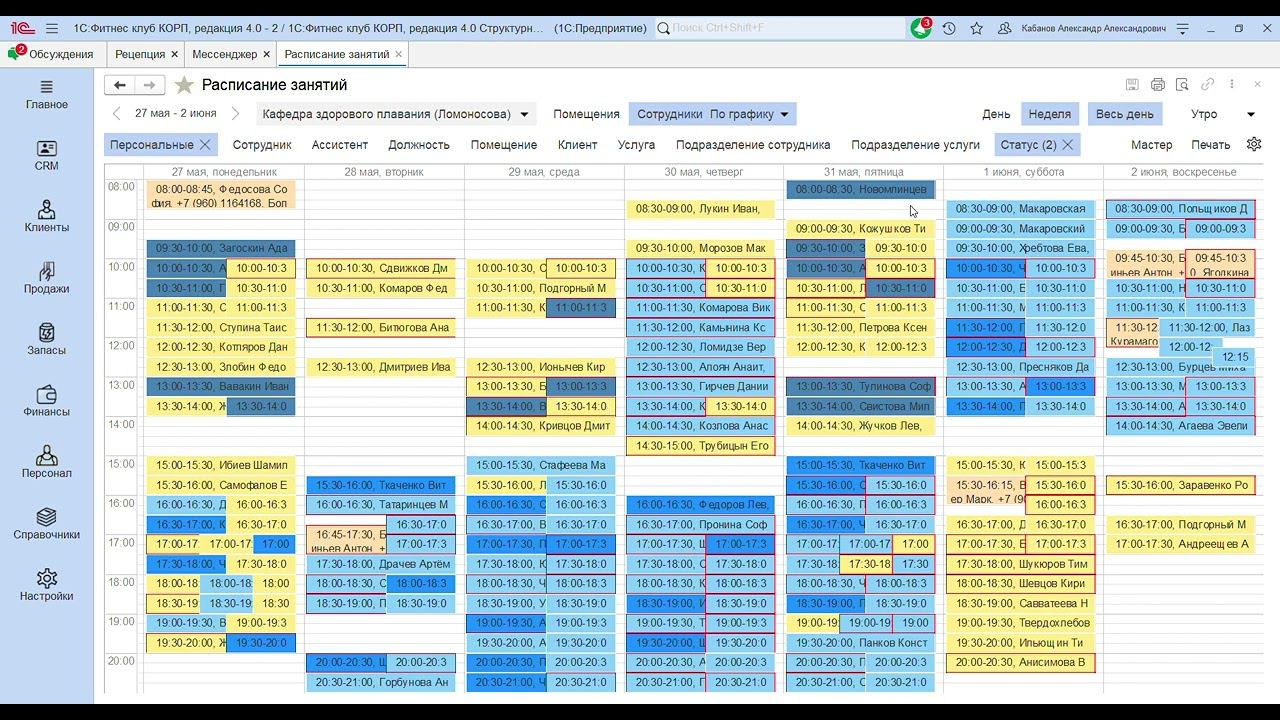This screenshot has width=1280, height=720.
Task: Open the service settings lines icon
Action: pyautogui.click(x=1183, y=29)
